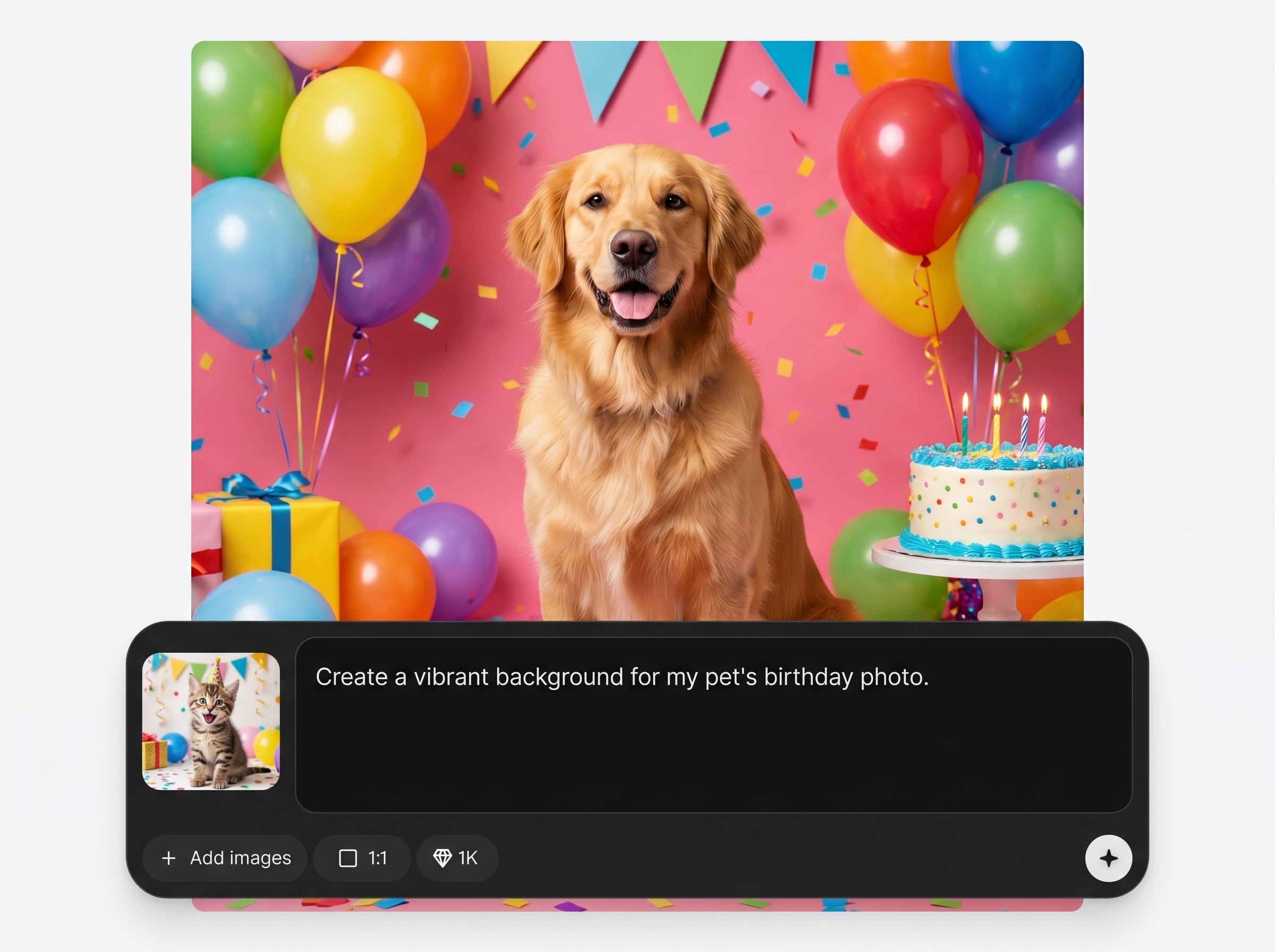Click the large yellow balloon at top left
Screen dimensions: 1275x952
pyautogui.click(x=353, y=155)
